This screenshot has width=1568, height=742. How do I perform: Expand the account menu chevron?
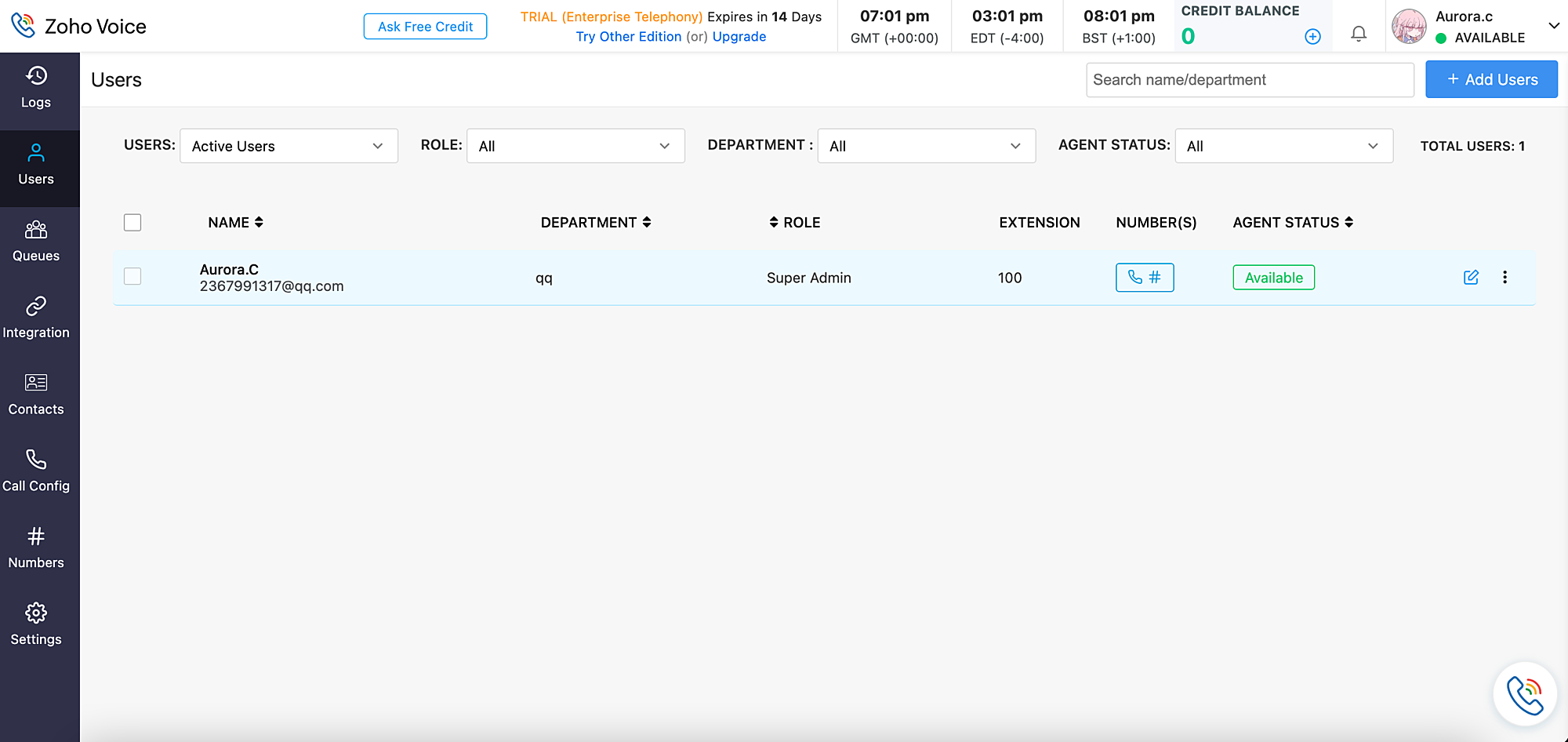pyautogui.click(x=1554, y=26)
